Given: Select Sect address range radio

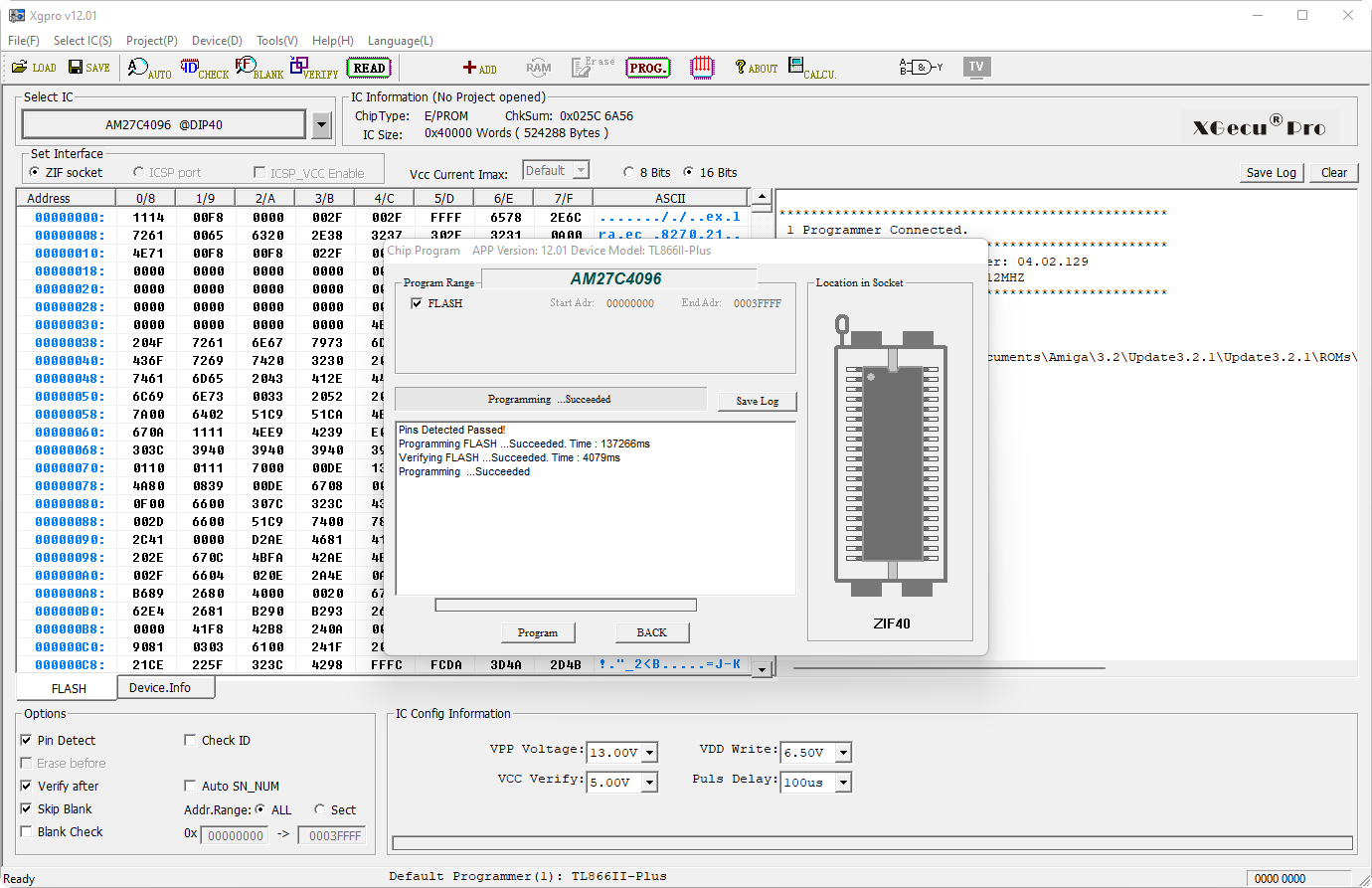Looking at the screenshot, I should pyautogui.click(x=320, y=809).
